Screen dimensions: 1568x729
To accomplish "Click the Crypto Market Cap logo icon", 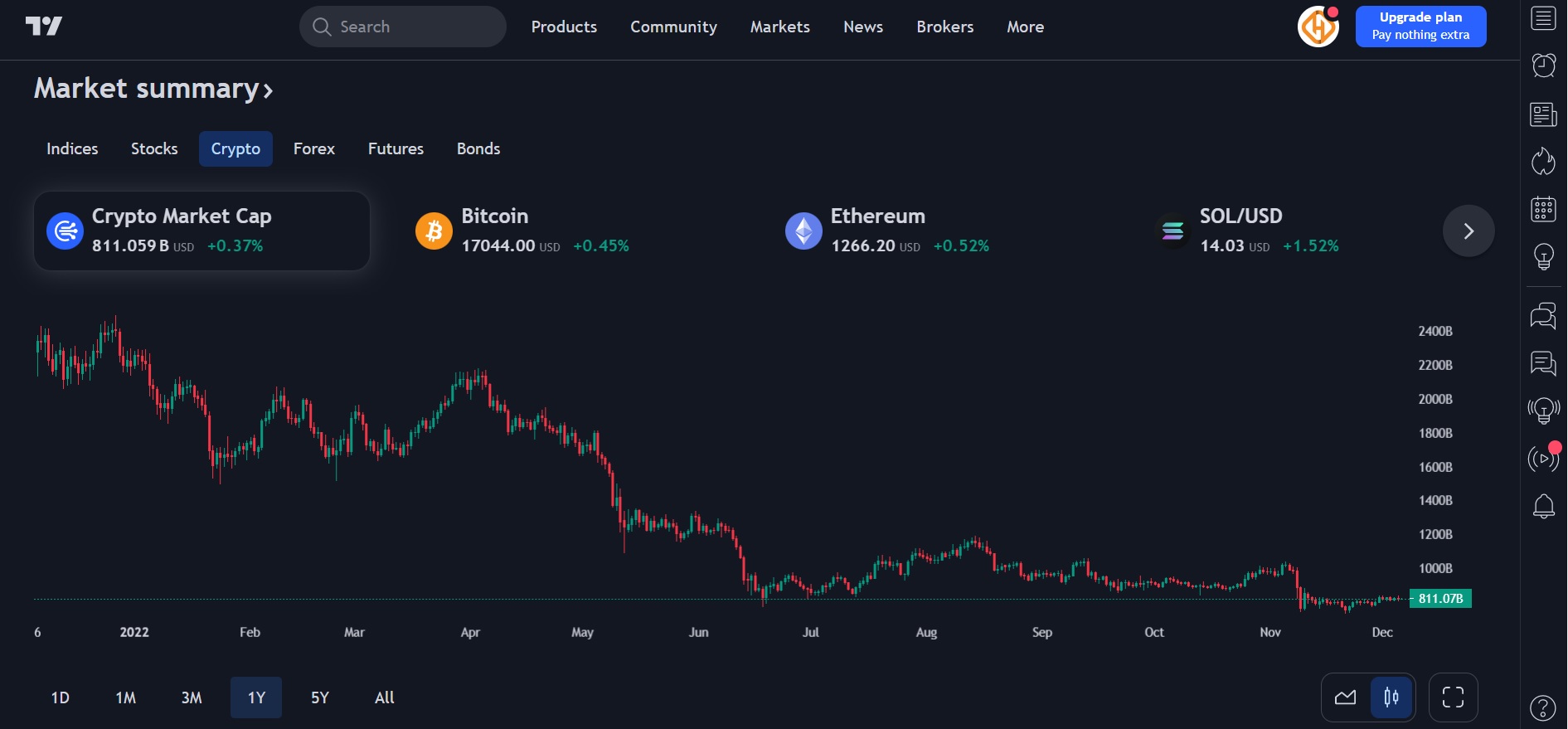I will pyautogui.click(x=65, y=231).
